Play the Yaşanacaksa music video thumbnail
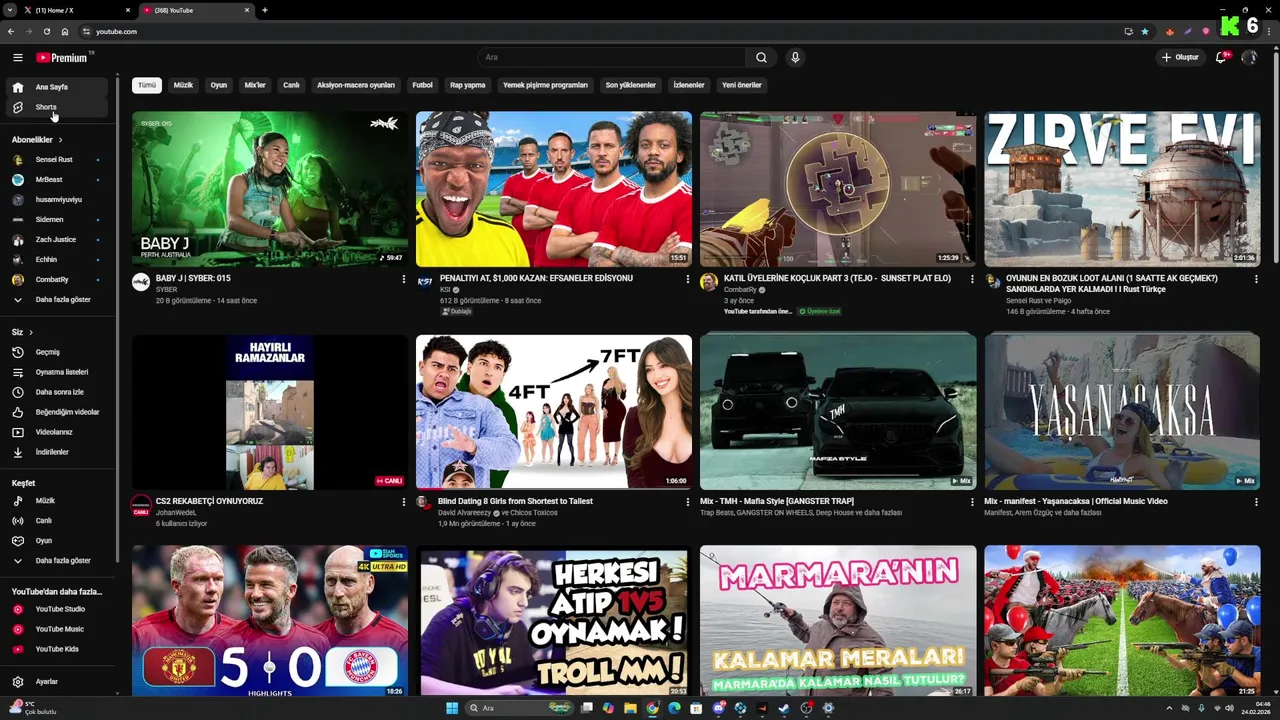1280x720 pixels. (1122, 412)
